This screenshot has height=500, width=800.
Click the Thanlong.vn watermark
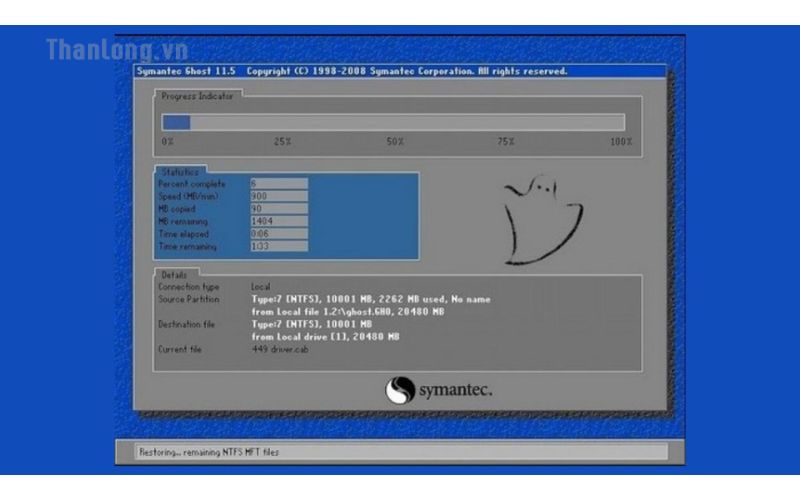pyautogui.click(x=102, y=49)
